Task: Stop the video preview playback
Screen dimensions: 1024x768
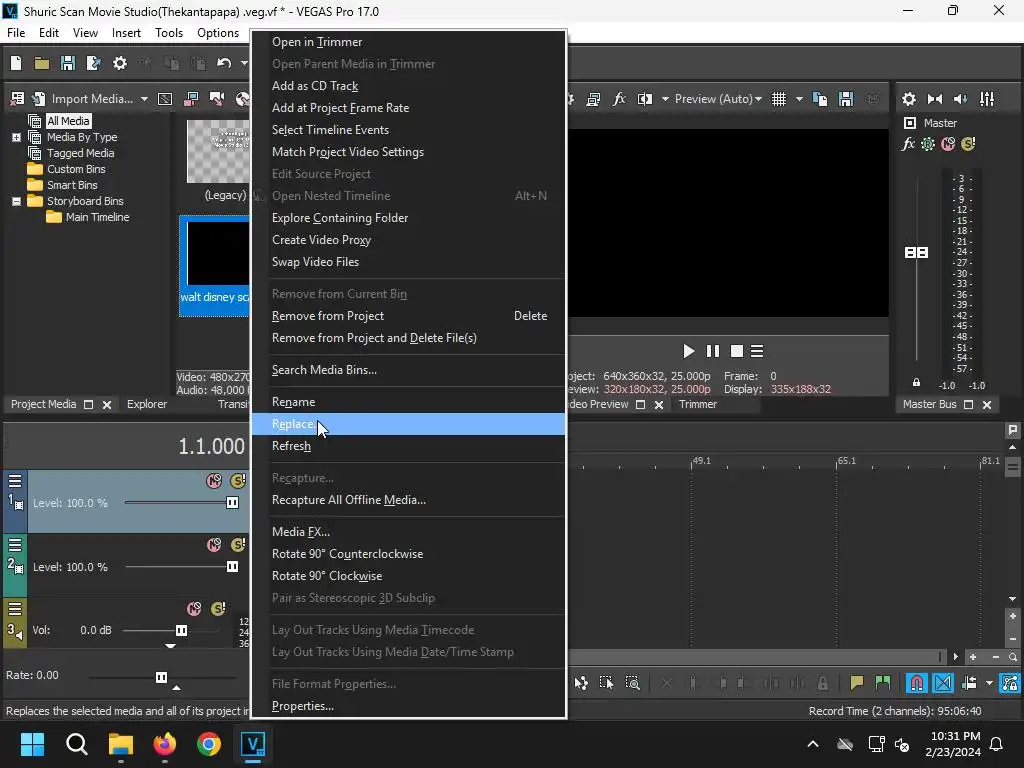Action: [x=737, y=351]
